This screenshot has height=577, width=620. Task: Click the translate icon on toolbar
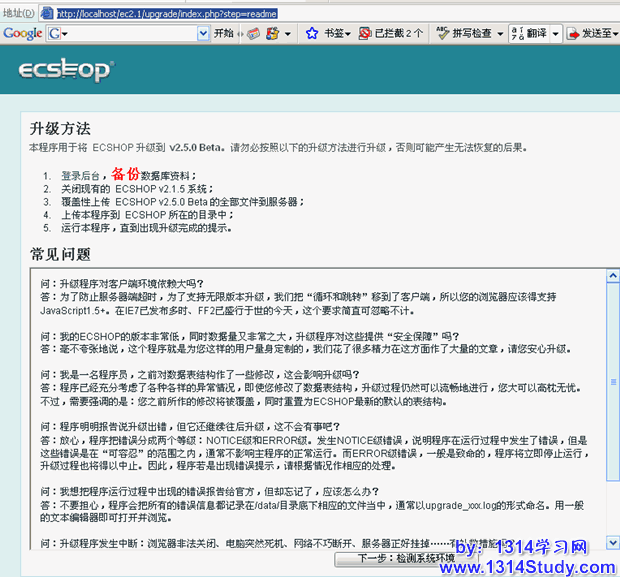coord(517,34)
